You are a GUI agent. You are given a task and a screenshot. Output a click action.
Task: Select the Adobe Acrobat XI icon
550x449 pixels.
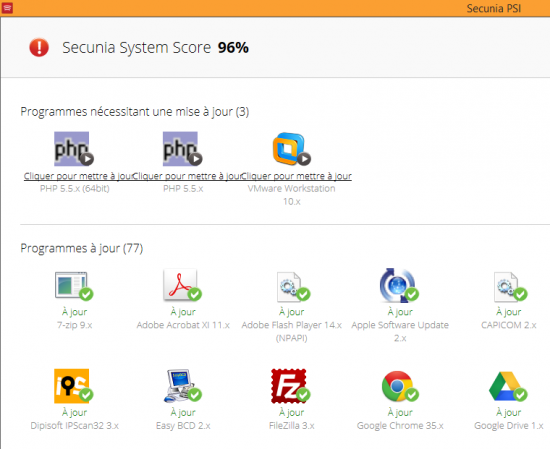[182, 285]
